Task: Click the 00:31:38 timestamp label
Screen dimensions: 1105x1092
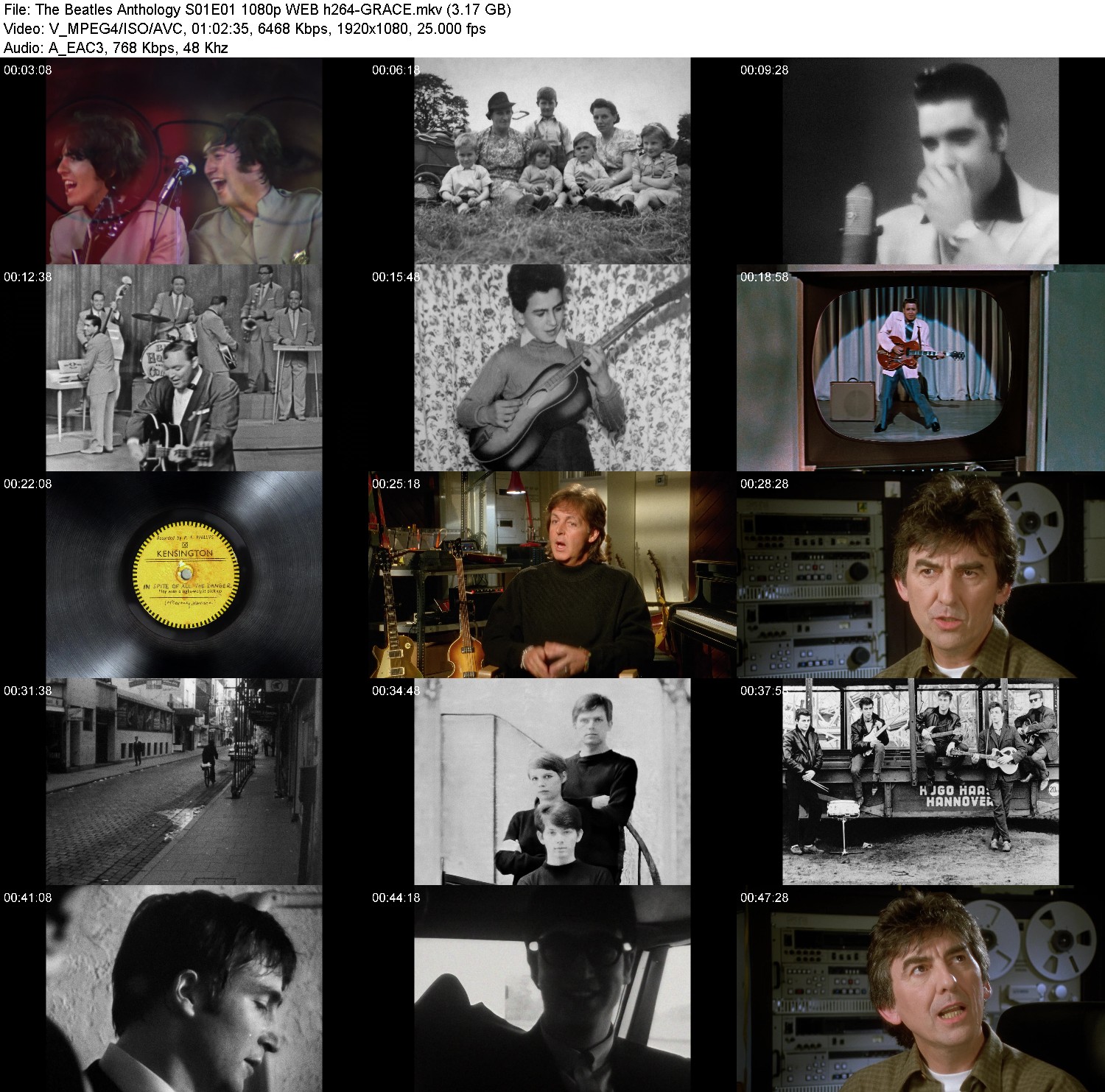Action: click(27, 691)
